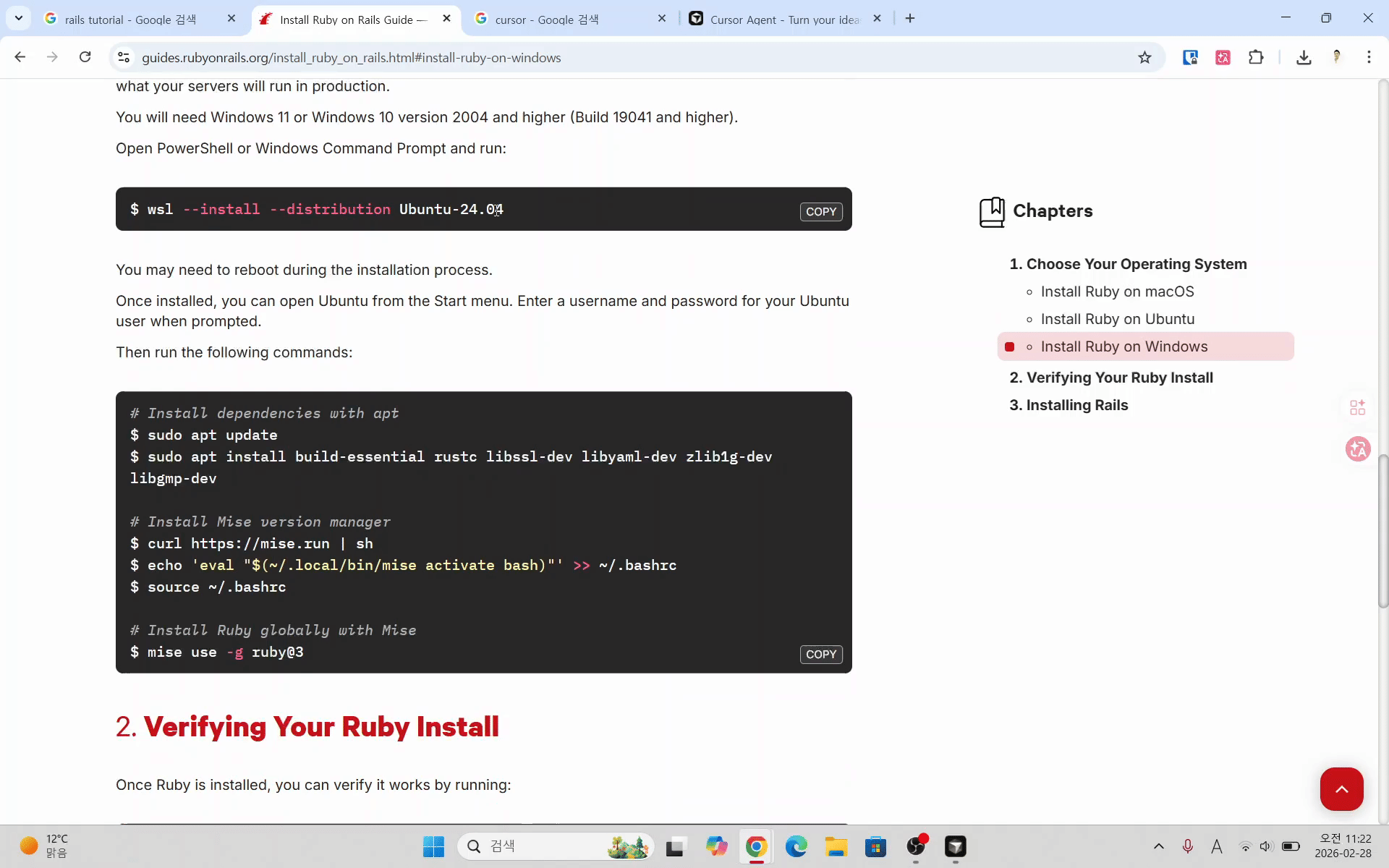Copy the apt and Mise commands block
This screenshot has width=1389, height=868.
pos(821,655)
